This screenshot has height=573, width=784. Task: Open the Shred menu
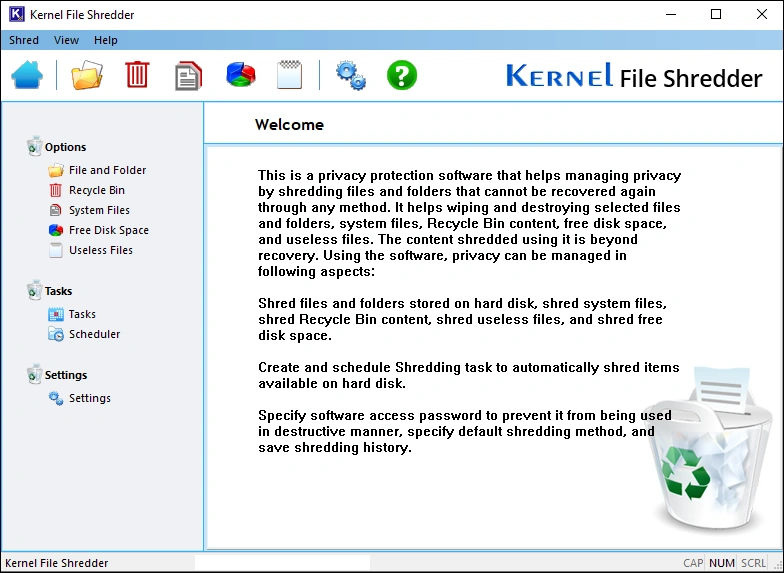tap(24, 40)
